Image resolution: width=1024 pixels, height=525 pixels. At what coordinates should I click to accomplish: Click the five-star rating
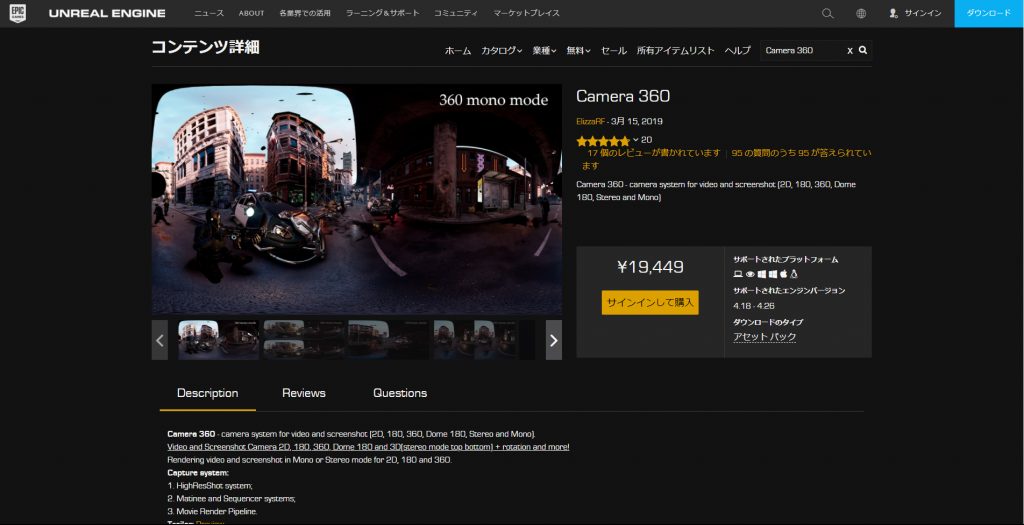[603, 140]
